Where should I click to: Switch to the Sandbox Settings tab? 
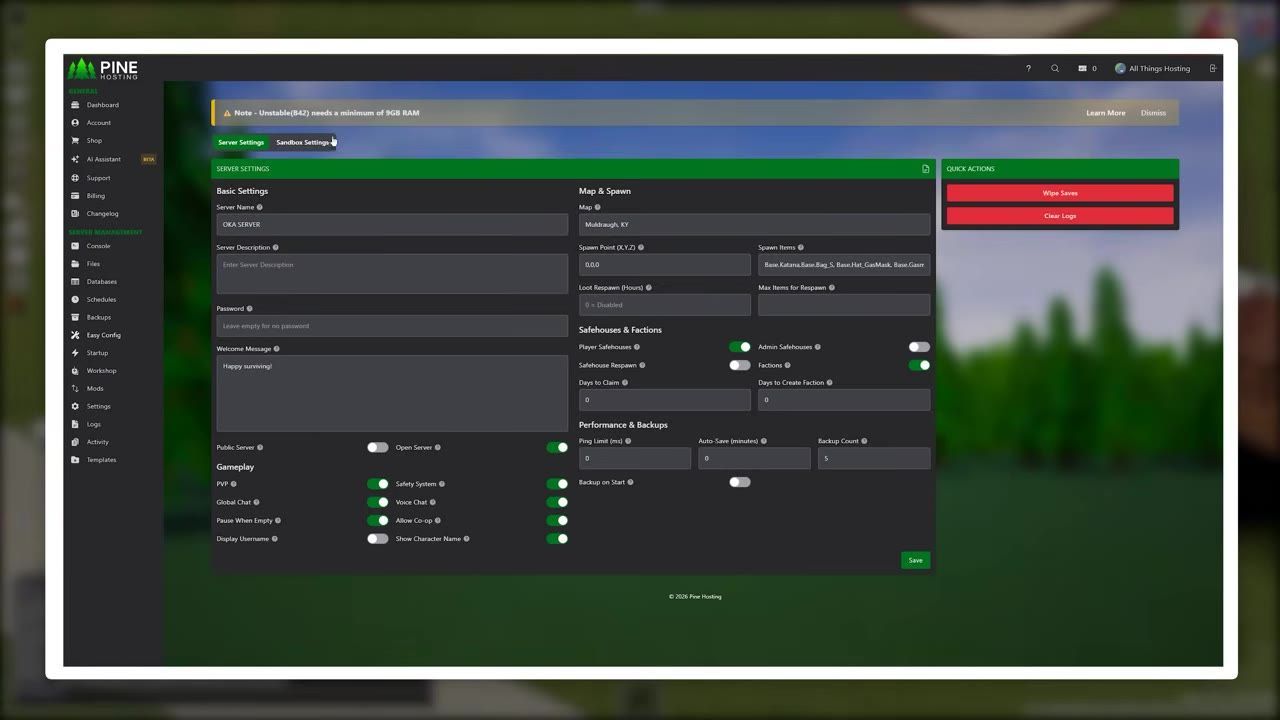(302, 142)
